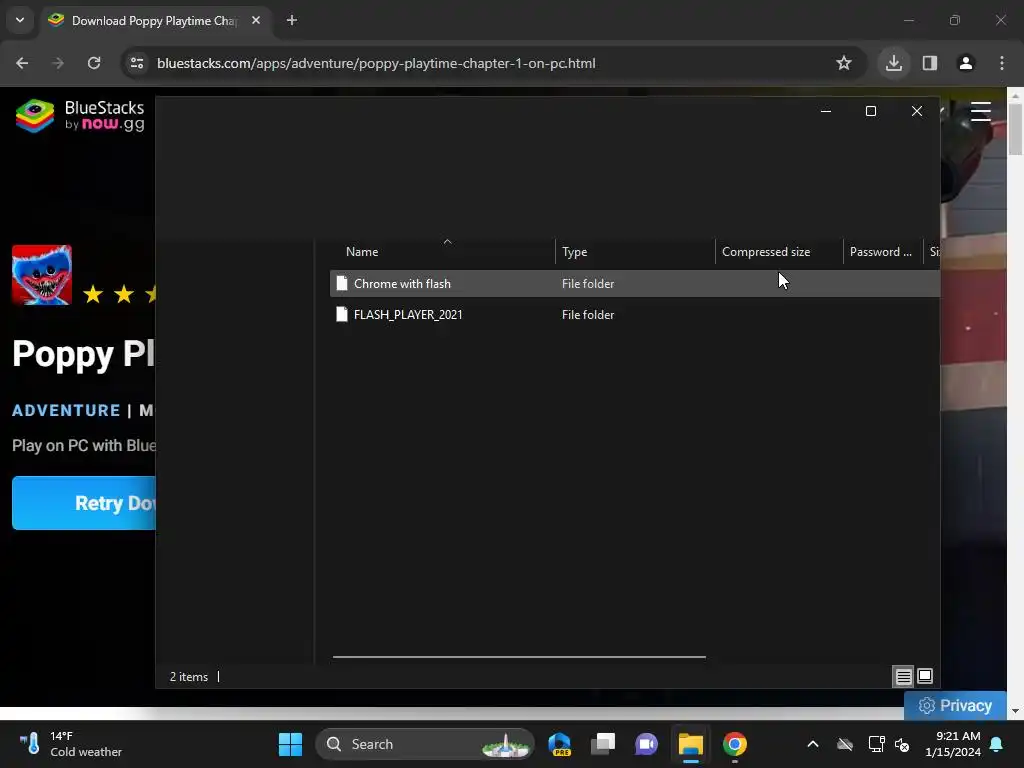Select the Chrome with flash folder
This screenshot has height=768, width=1024.
[x=635, y=283]
